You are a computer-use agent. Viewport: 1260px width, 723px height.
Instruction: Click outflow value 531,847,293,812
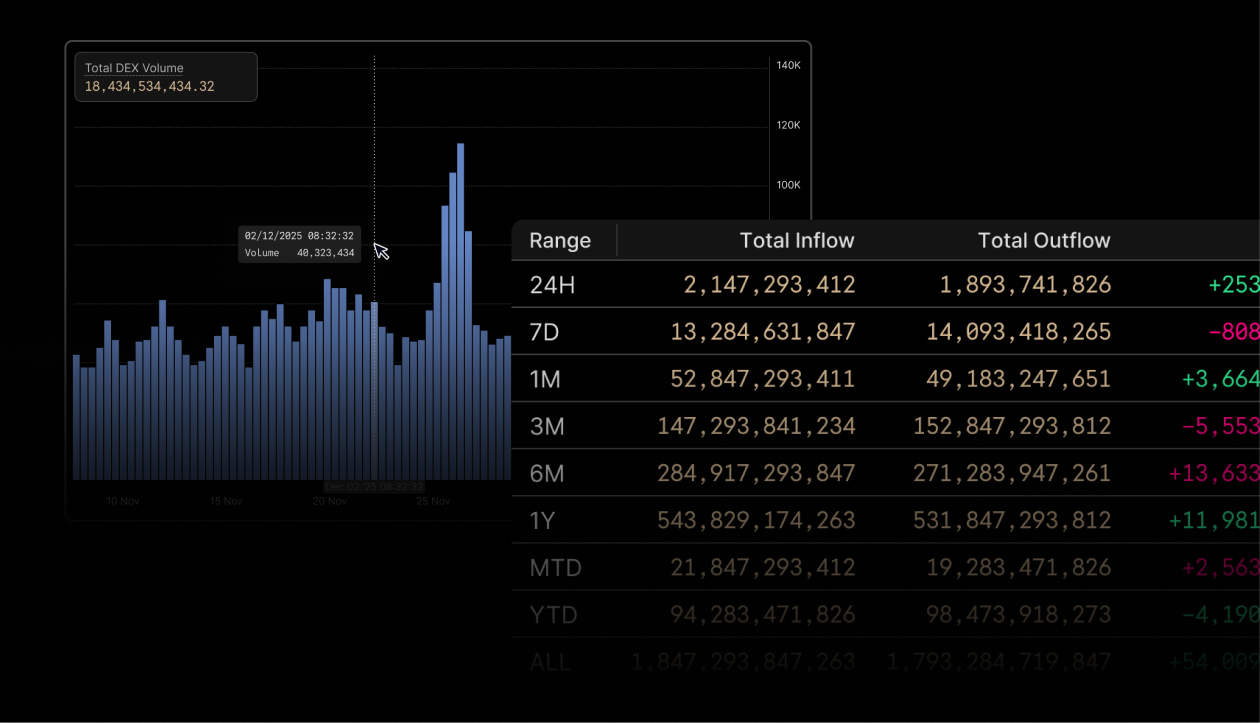1012,520
